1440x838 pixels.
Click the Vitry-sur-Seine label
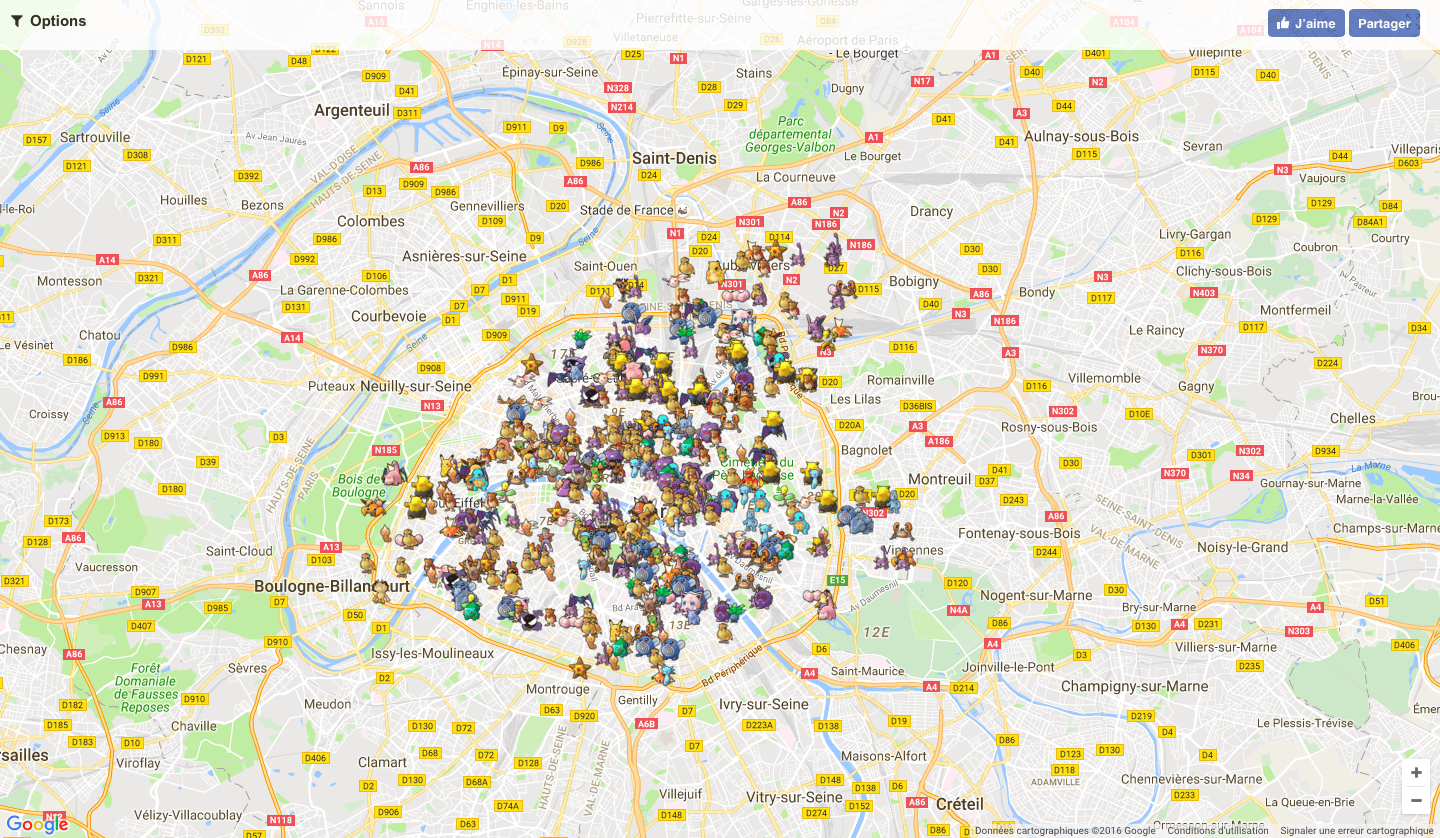[795, 797]
